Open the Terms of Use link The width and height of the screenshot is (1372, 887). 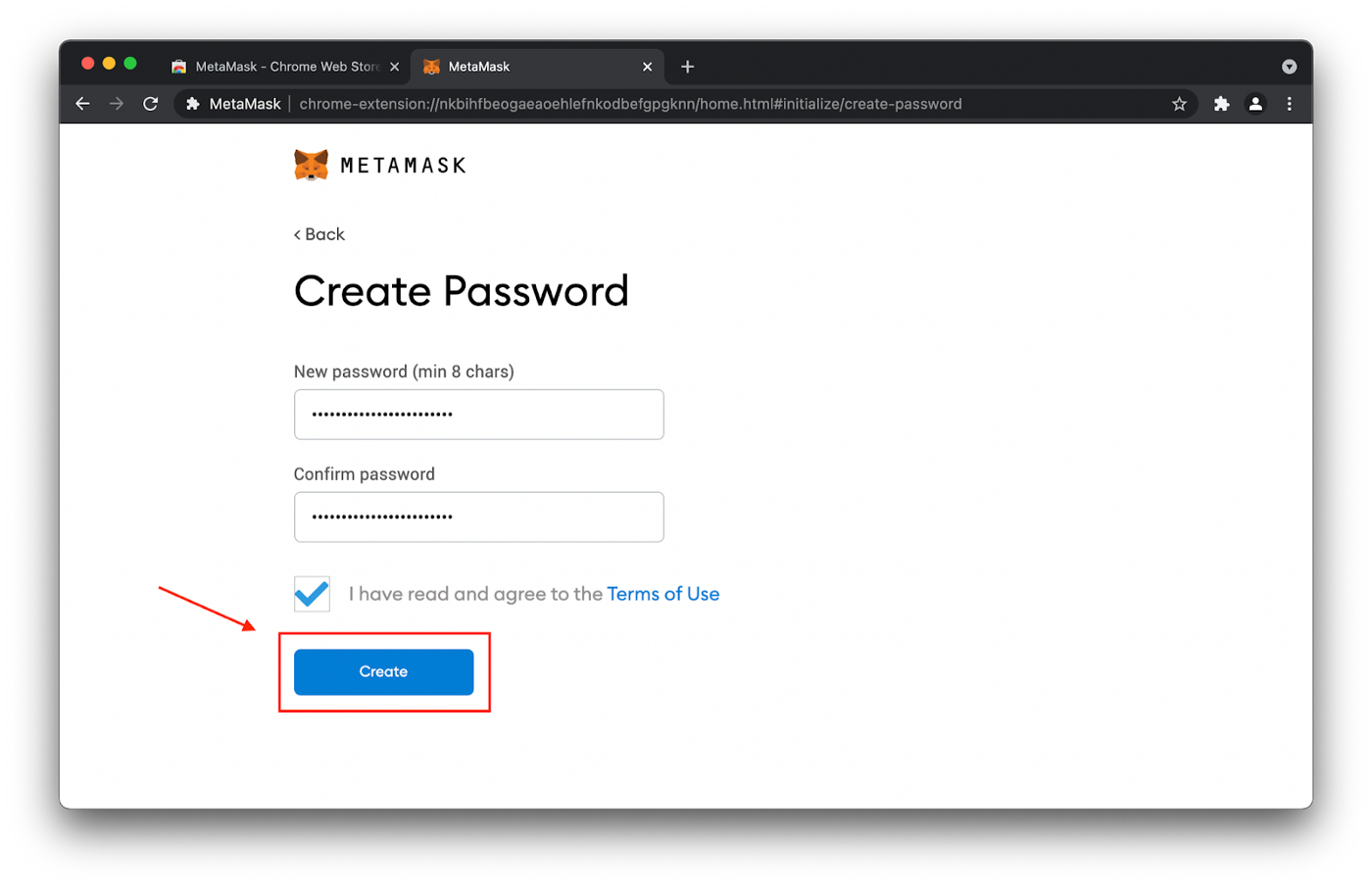point(662,594)
